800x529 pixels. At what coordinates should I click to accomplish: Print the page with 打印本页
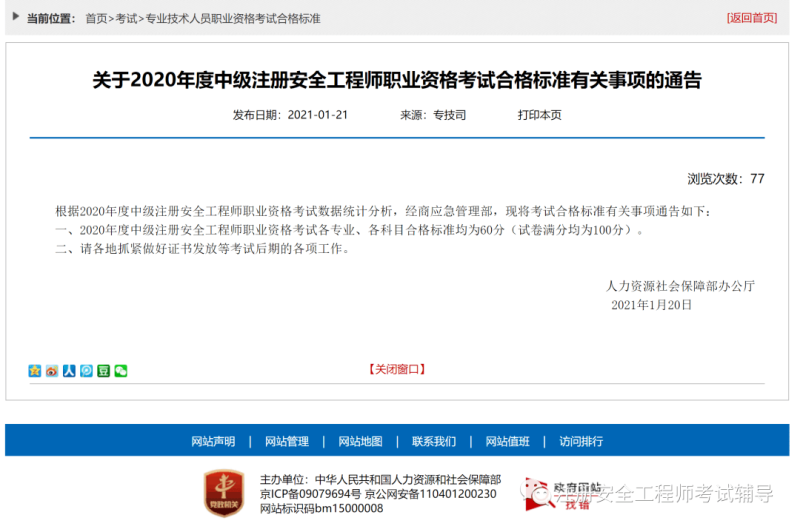tap(539, 115)
